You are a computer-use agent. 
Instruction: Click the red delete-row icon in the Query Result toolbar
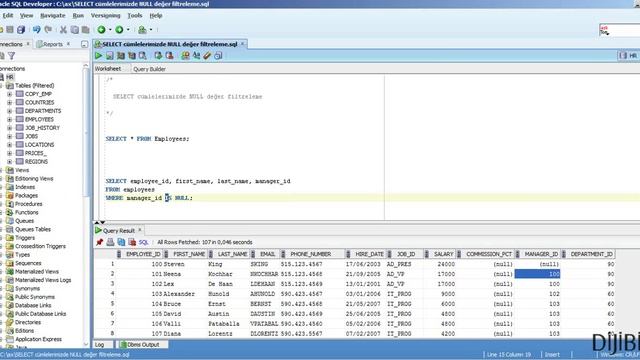132,242
